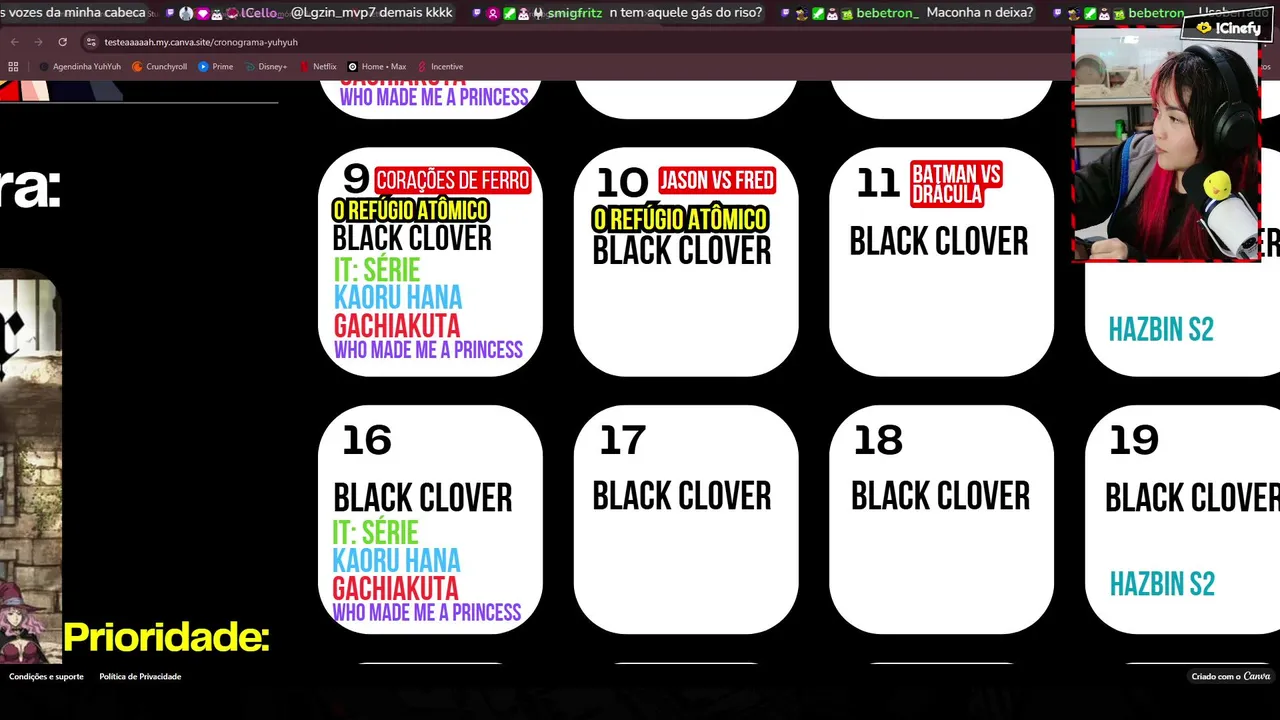Open the Agendinha YuhYuh bookmark
The width and height of the screenshot is (1280, 720).
tap(79, 67)
